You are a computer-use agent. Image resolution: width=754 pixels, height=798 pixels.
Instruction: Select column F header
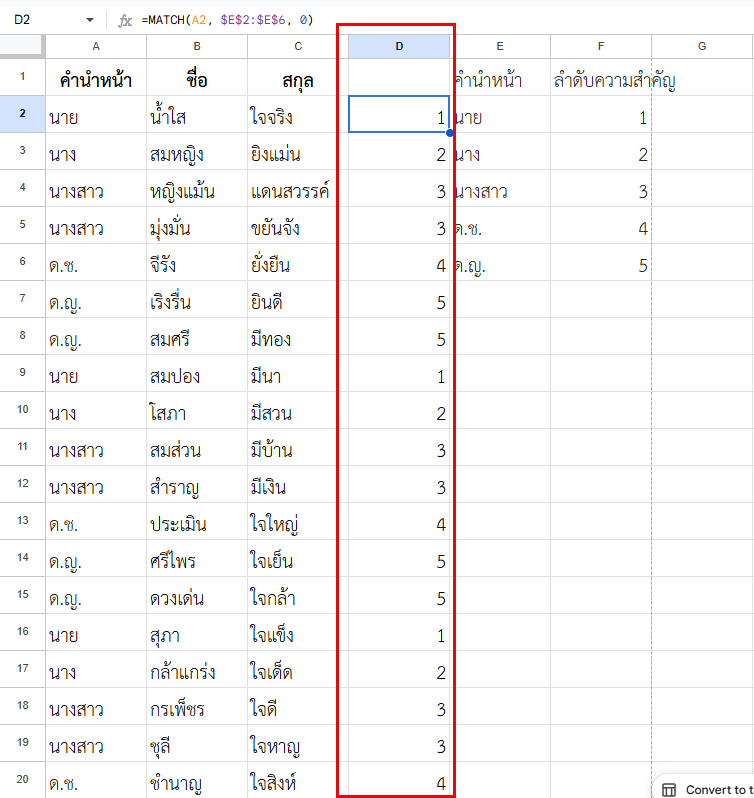click(601, 46)
